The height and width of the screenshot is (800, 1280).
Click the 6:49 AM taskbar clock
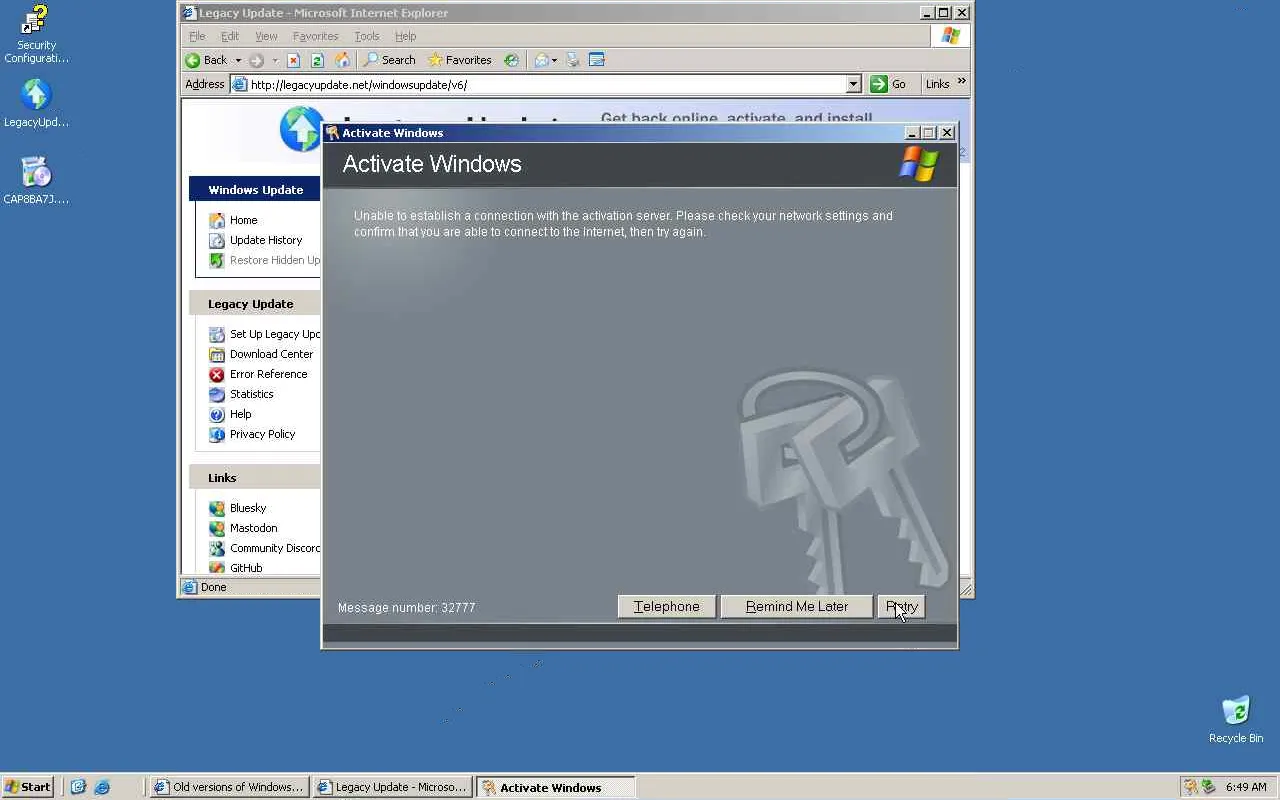click(x=1246, y=787)
